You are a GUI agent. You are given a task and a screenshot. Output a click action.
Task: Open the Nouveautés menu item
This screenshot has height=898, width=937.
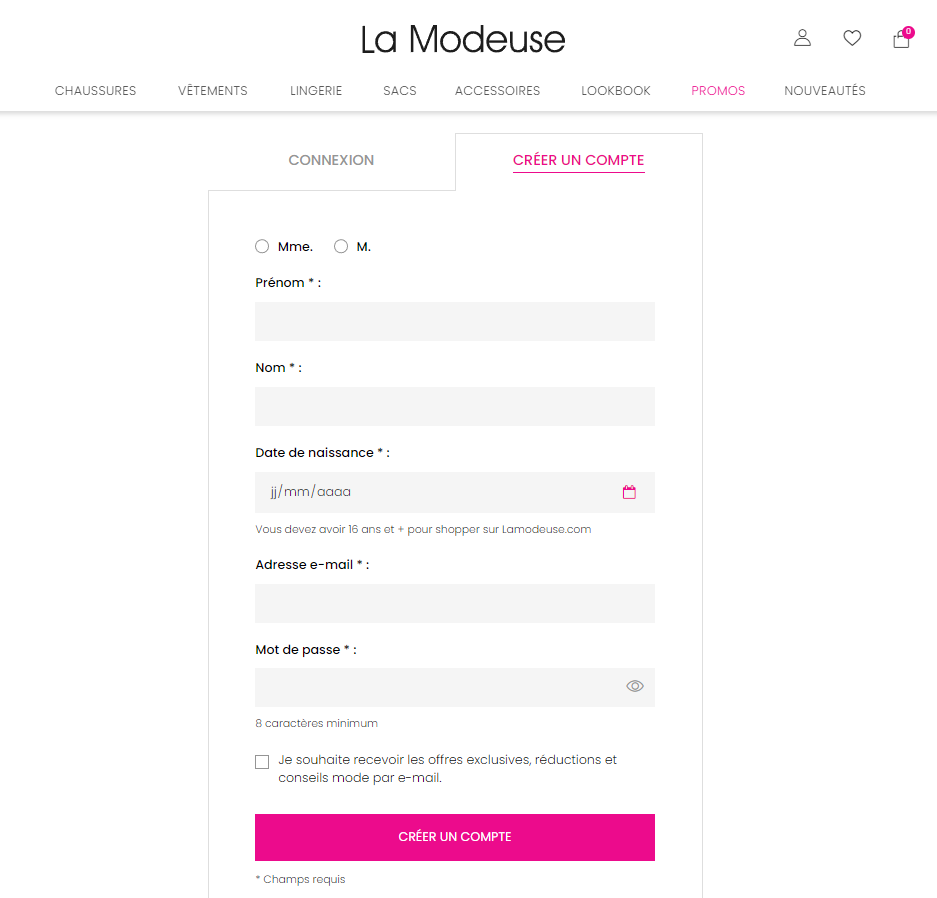pos(825,91)
